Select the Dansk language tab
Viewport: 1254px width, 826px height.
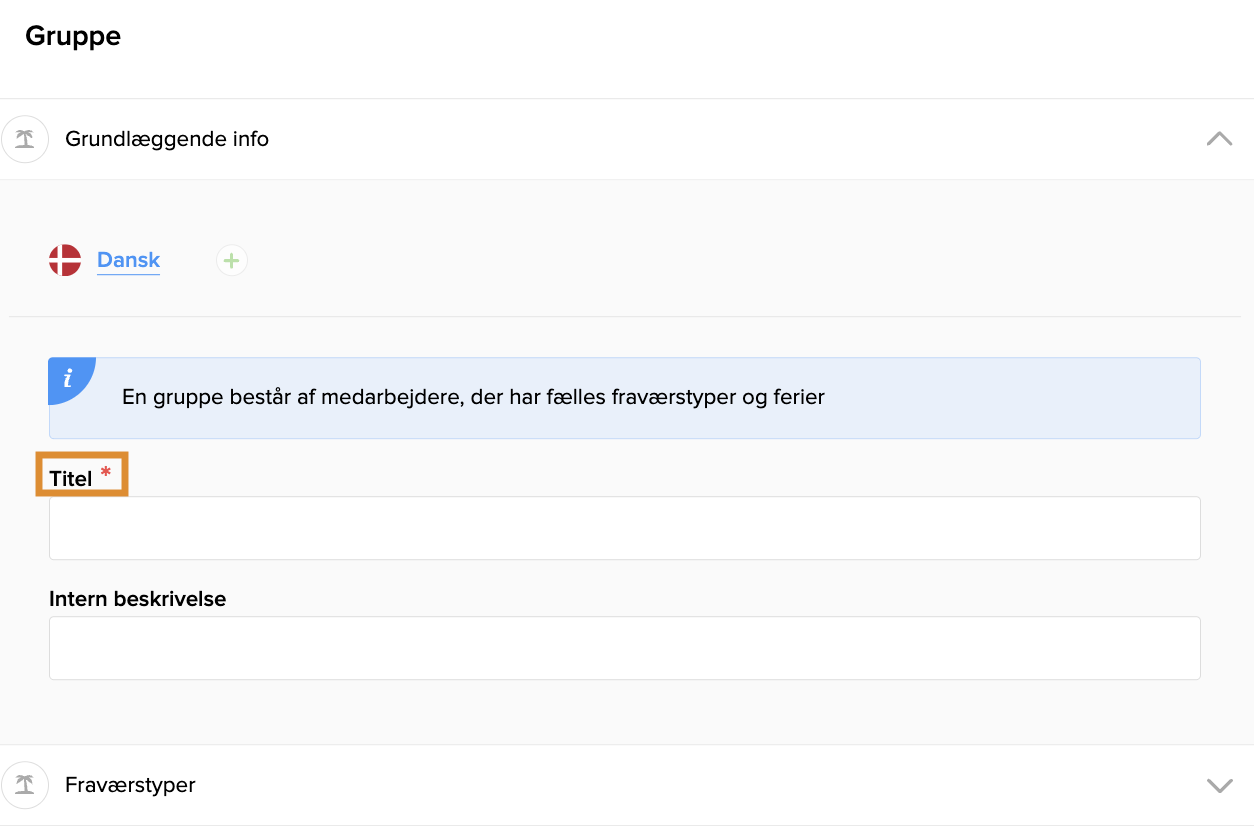[x=128, y=260]
